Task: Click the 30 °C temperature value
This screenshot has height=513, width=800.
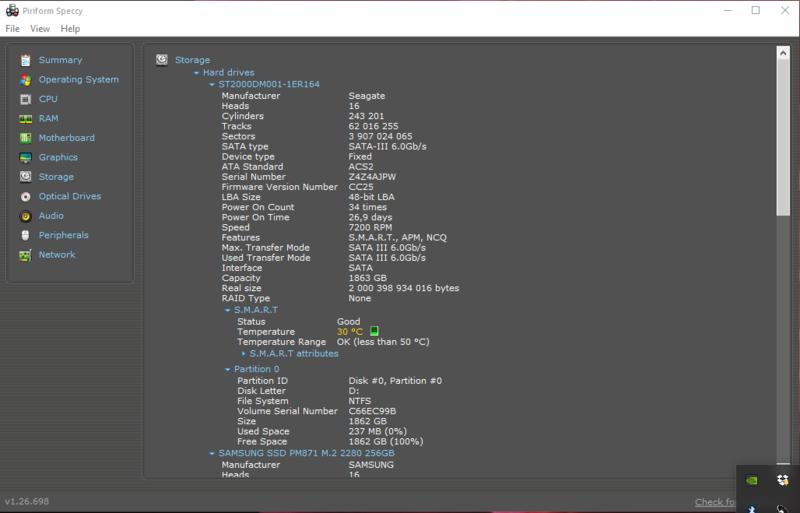Action: pos(350,331)
